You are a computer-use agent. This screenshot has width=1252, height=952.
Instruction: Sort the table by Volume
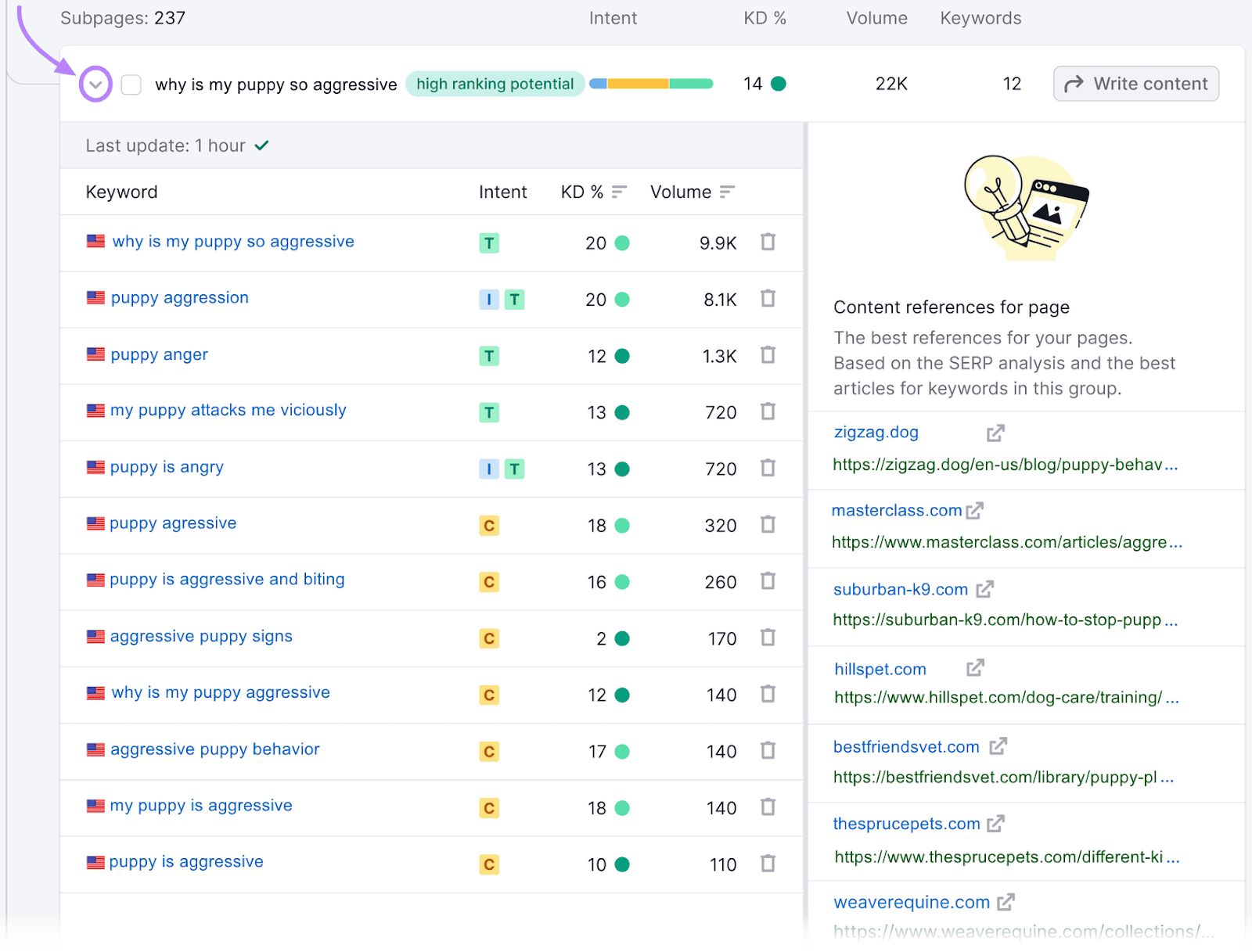(728, 190)
